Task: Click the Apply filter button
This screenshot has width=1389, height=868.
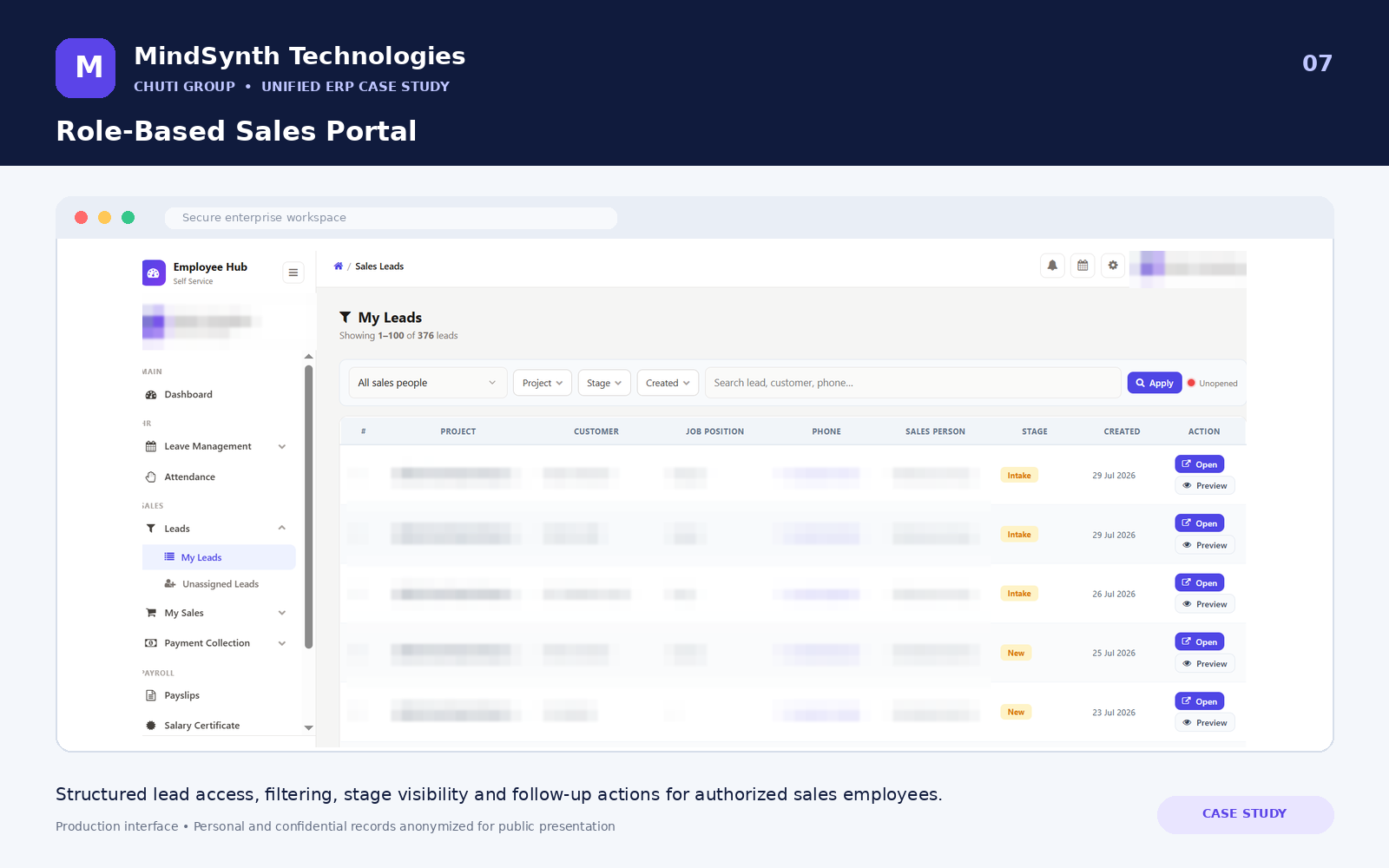Action: [x=1155, y=383]
